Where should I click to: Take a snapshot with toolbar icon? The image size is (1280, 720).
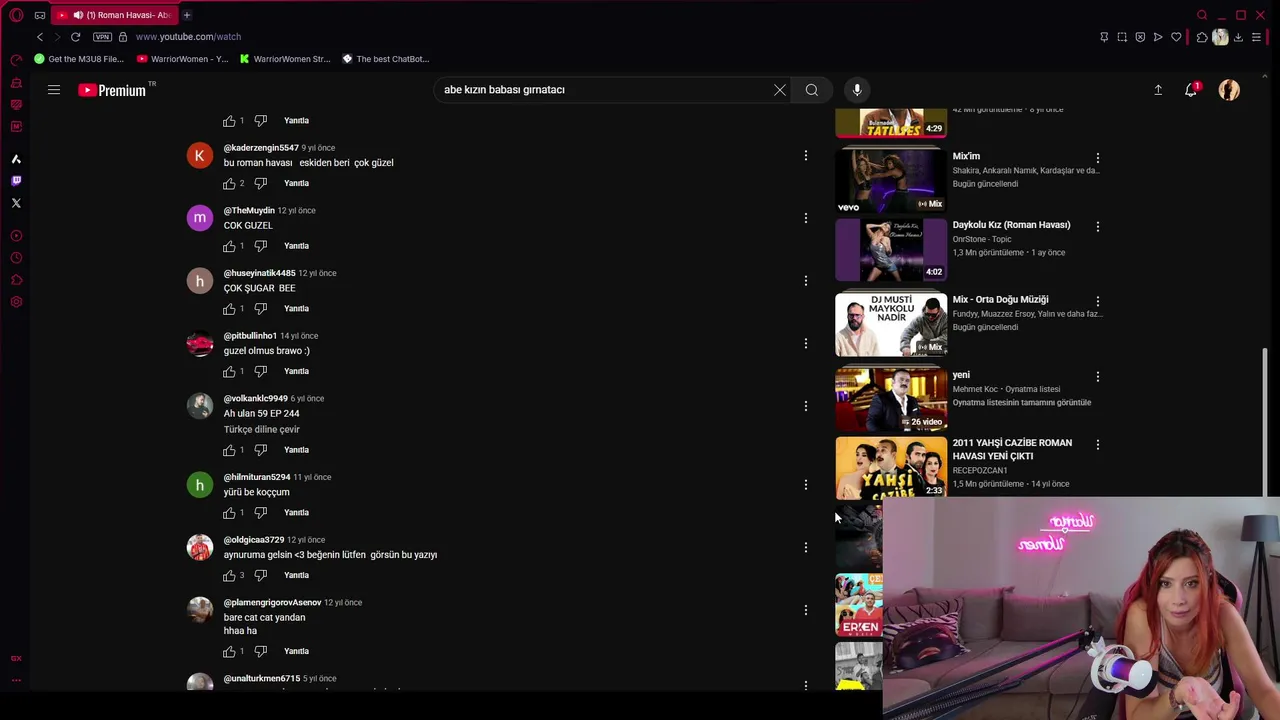1122,37
